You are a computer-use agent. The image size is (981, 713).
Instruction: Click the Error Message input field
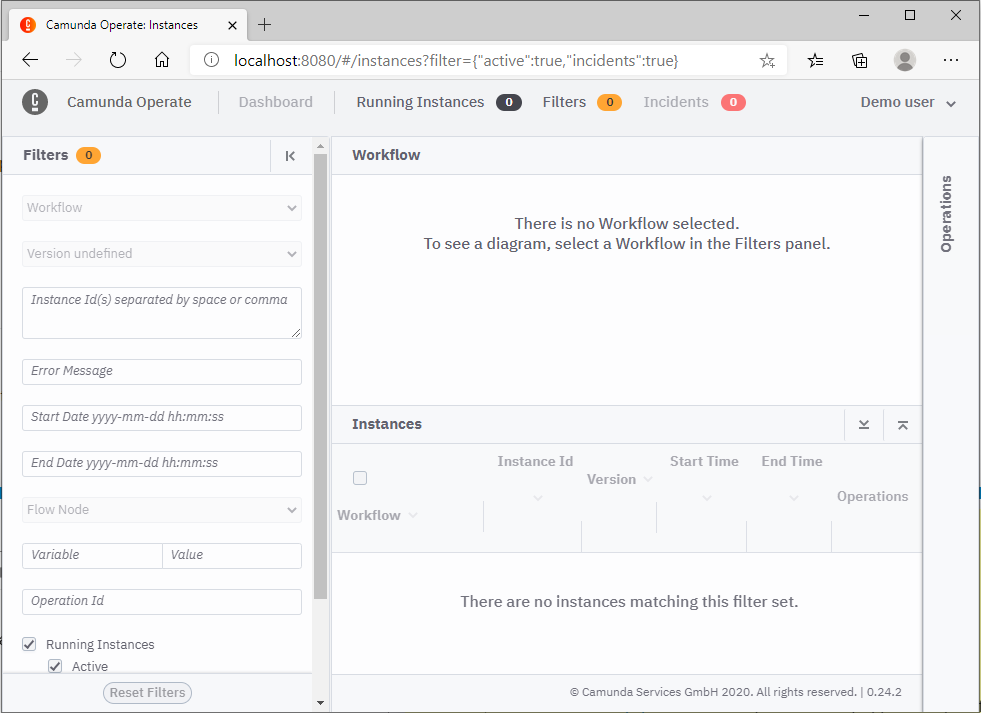coord(162,372)
